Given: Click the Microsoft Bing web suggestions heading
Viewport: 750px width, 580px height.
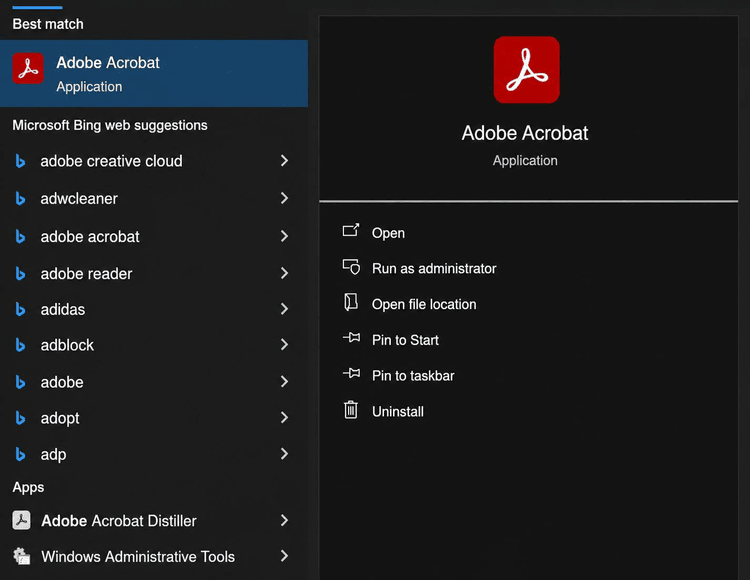Looking at the screenshot, I should pyautogui.click(x=110, y=125).
